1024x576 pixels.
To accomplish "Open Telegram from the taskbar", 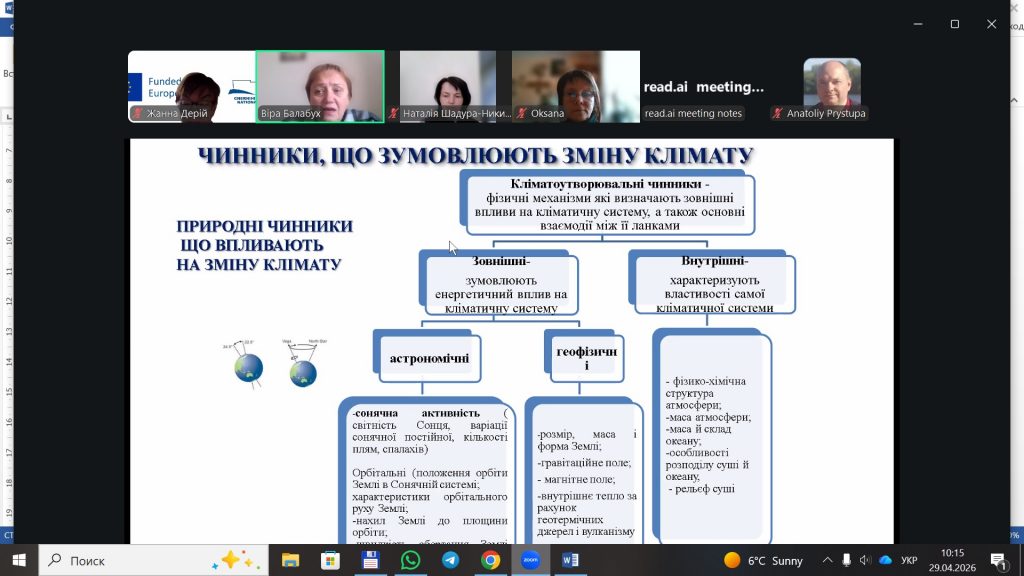I will coord(450,560).
